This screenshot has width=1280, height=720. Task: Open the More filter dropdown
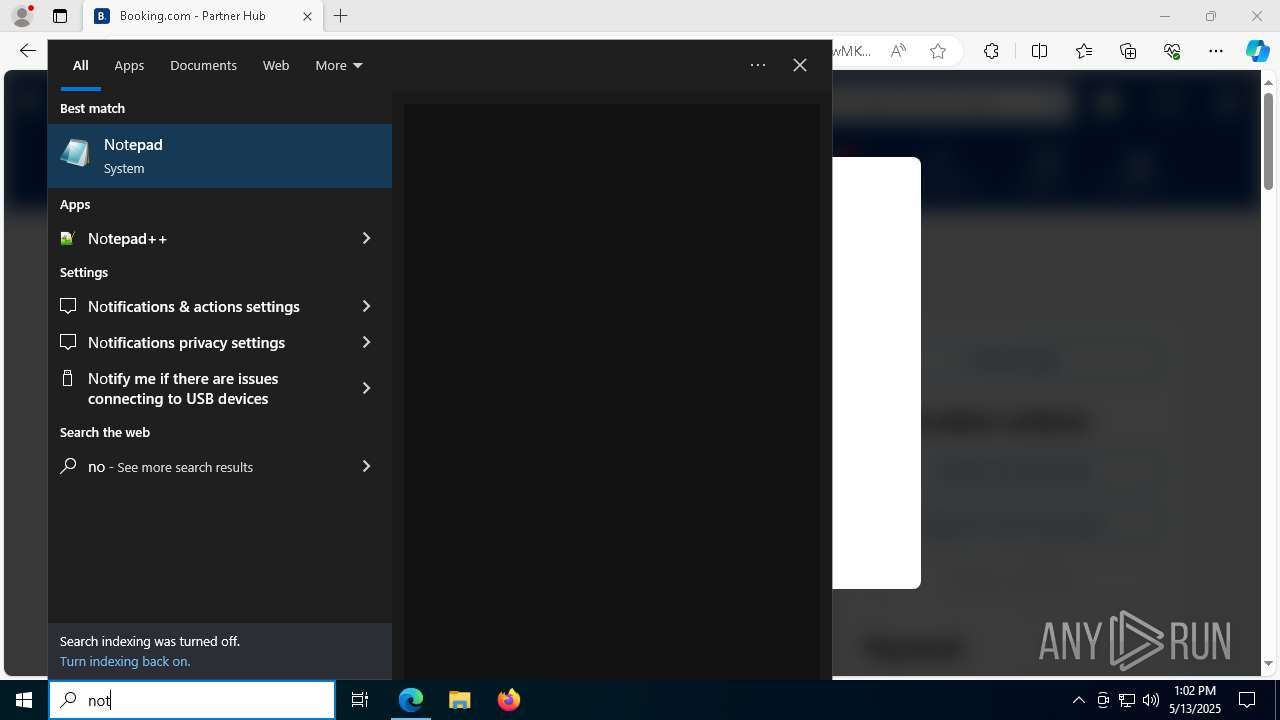click(338, 65)
